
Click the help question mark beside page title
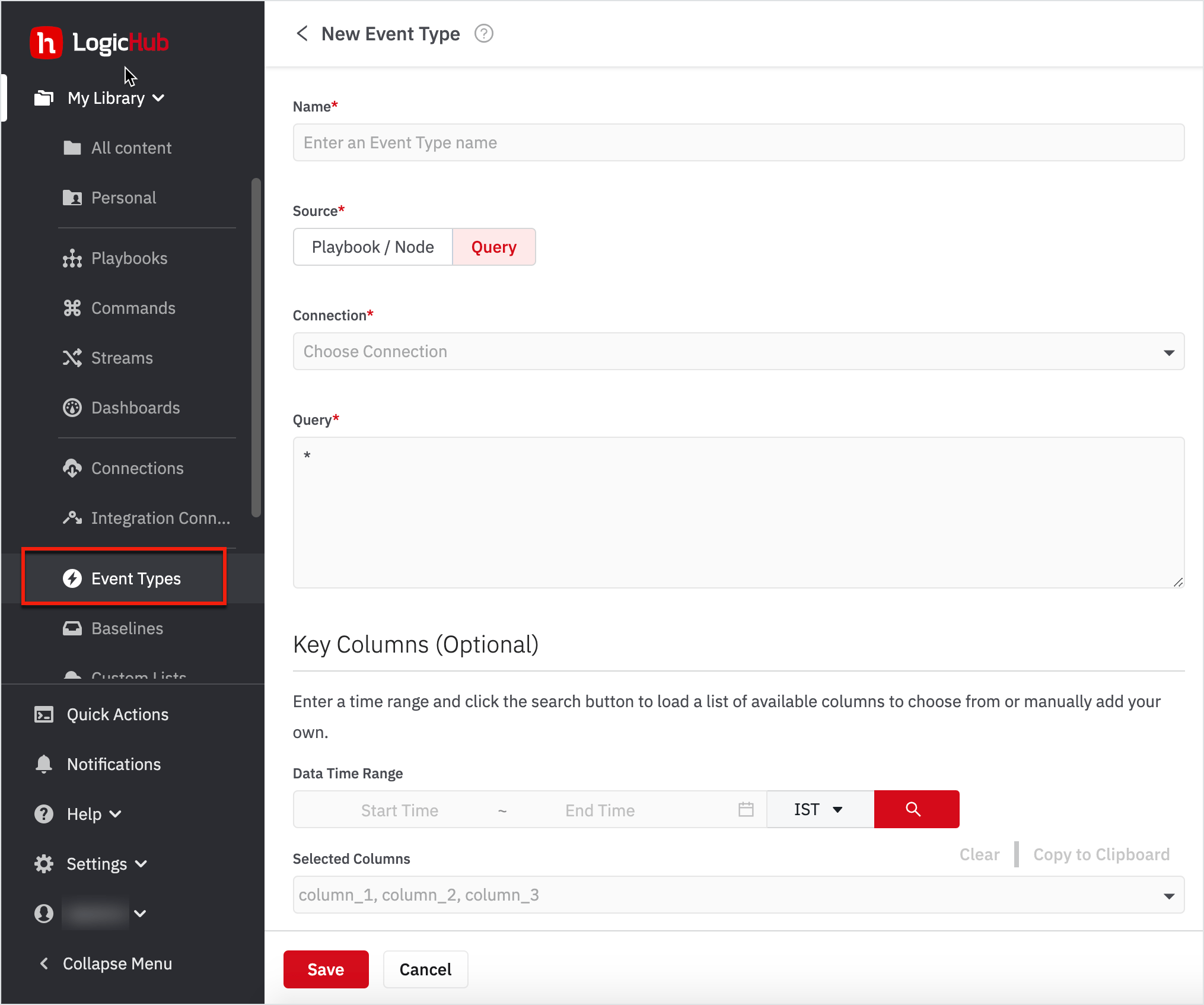[x=483, y=34]
